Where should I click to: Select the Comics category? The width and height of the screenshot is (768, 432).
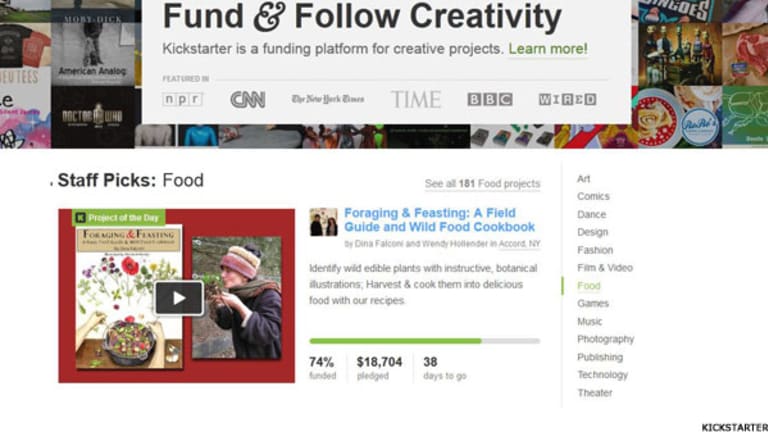pos(593,196)
